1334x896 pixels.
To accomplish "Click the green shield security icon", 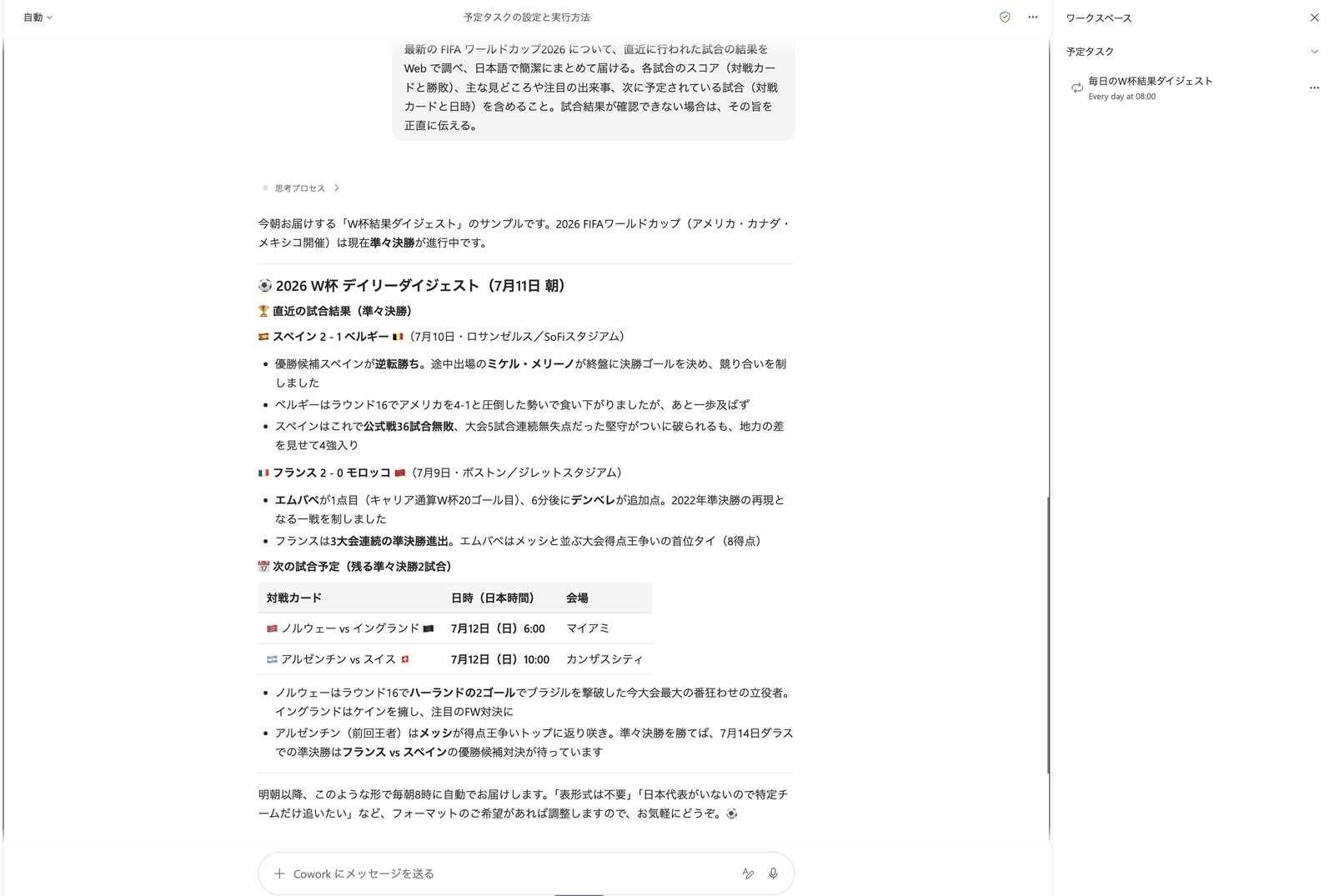I will (1005, 17).
